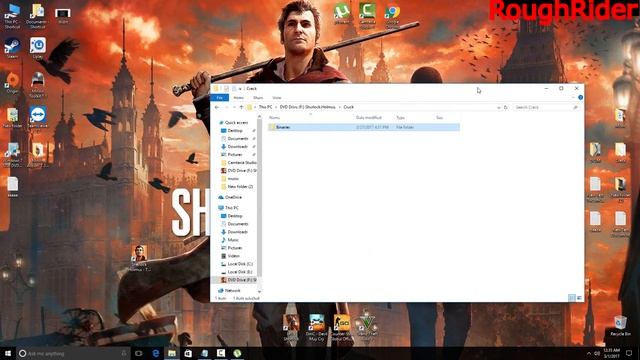The width and height of the screenshot is (640, 360).
Task: Click the volume icon in system tray
Action: coord(597,353)
